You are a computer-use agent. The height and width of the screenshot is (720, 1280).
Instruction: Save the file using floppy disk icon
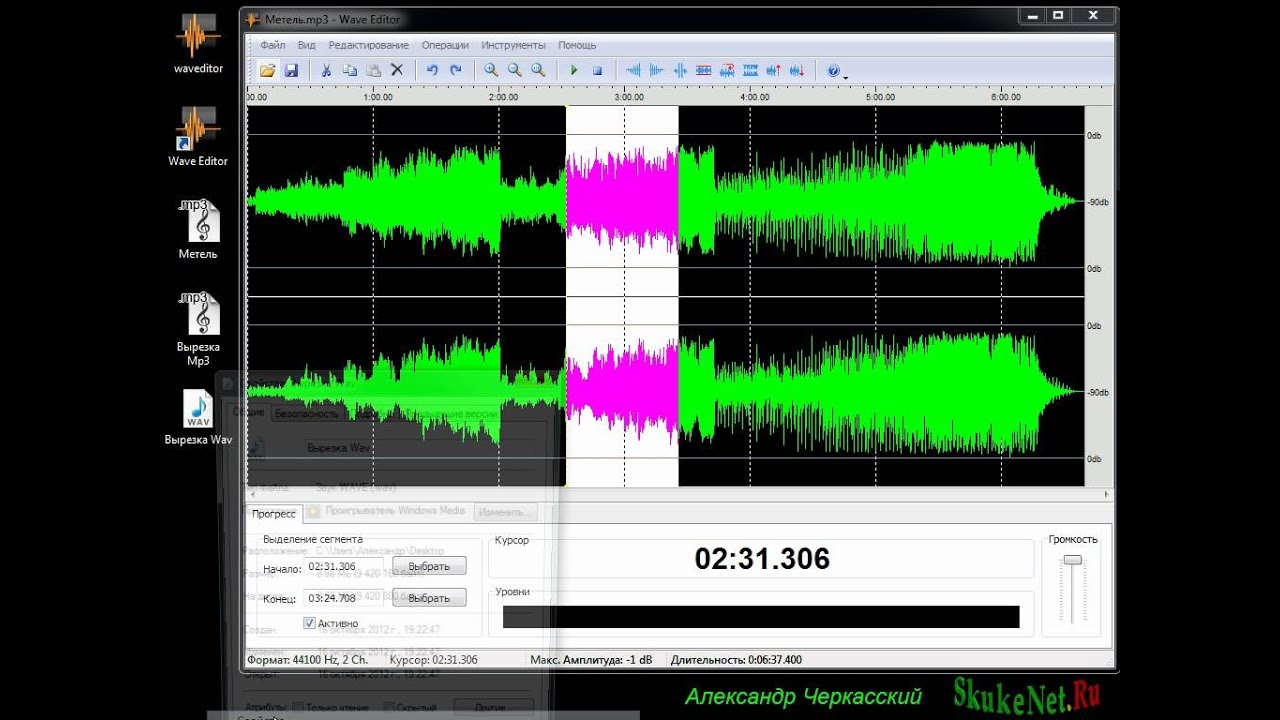coord(291,70)
